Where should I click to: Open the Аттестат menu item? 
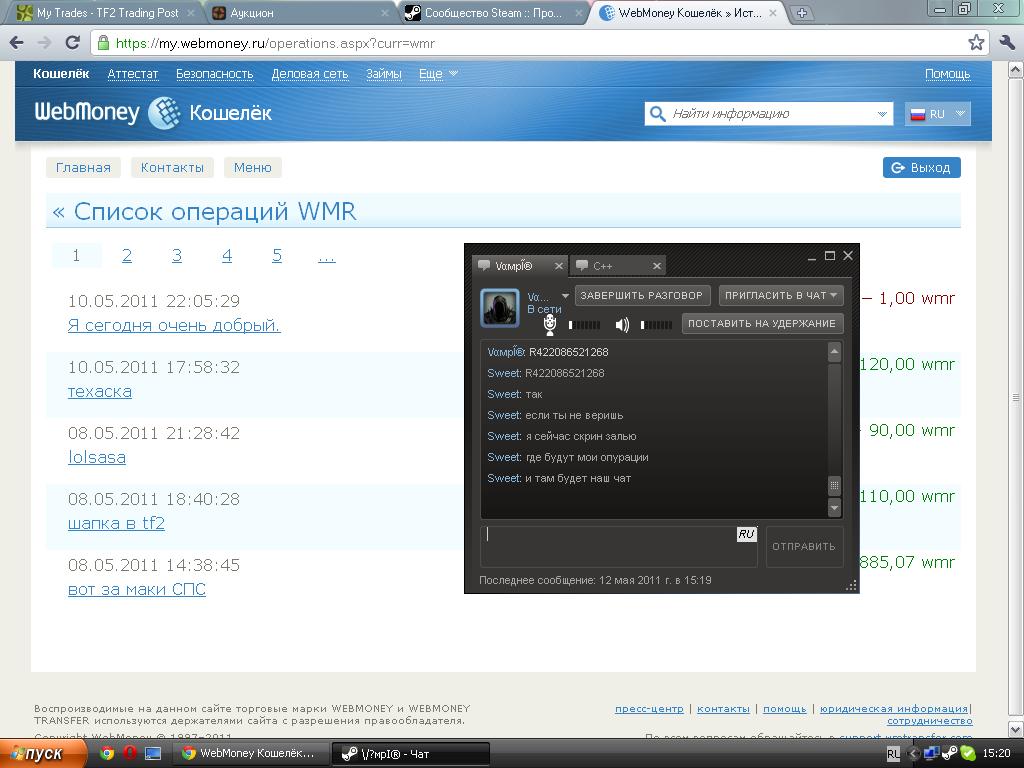tap(133, 74)
